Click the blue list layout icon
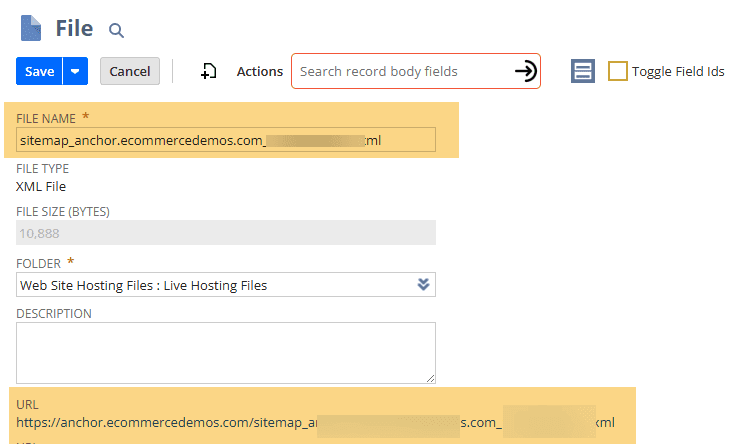This screenshot has width=730, height=444. (582, 71)
